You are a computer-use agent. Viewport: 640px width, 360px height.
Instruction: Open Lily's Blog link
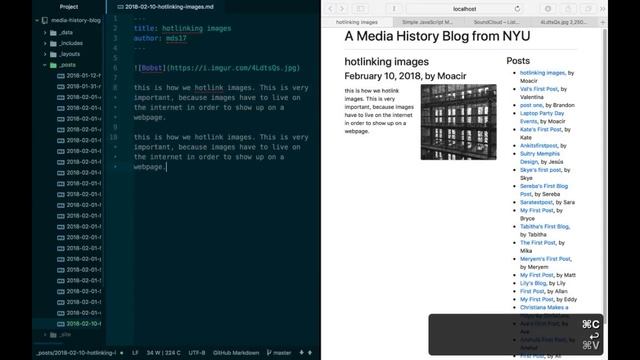click(x=533, y=283)
